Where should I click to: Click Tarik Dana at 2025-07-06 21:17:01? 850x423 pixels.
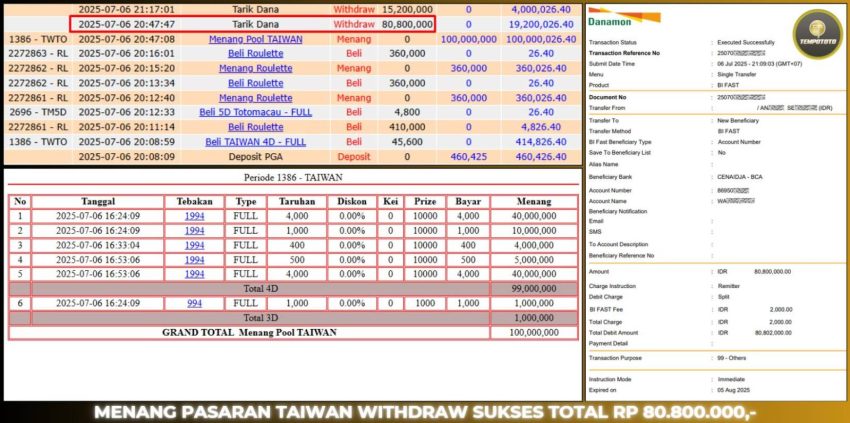(x=255, y=9)
